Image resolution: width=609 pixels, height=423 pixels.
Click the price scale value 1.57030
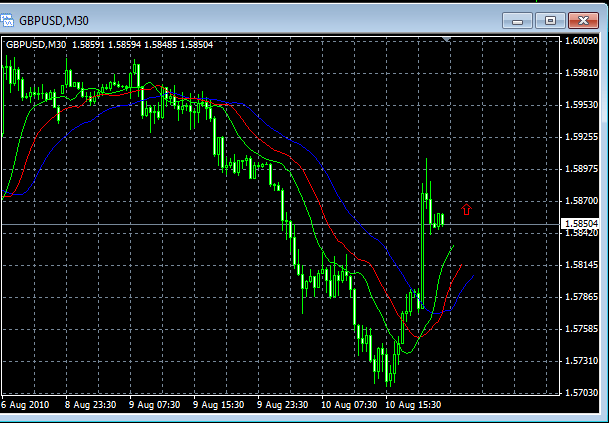point(581,393)
